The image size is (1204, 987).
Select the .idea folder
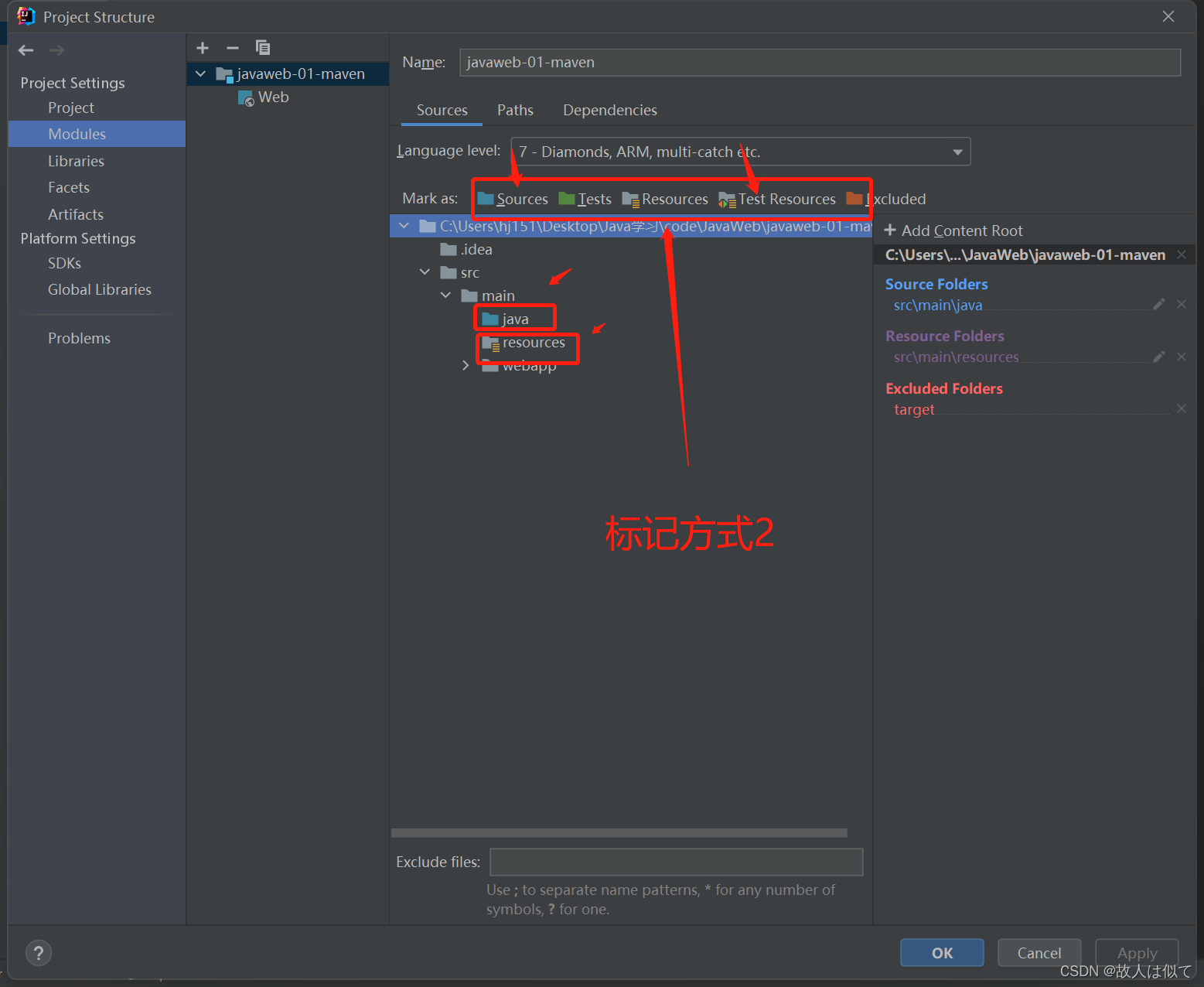click(x=466, y=249)
